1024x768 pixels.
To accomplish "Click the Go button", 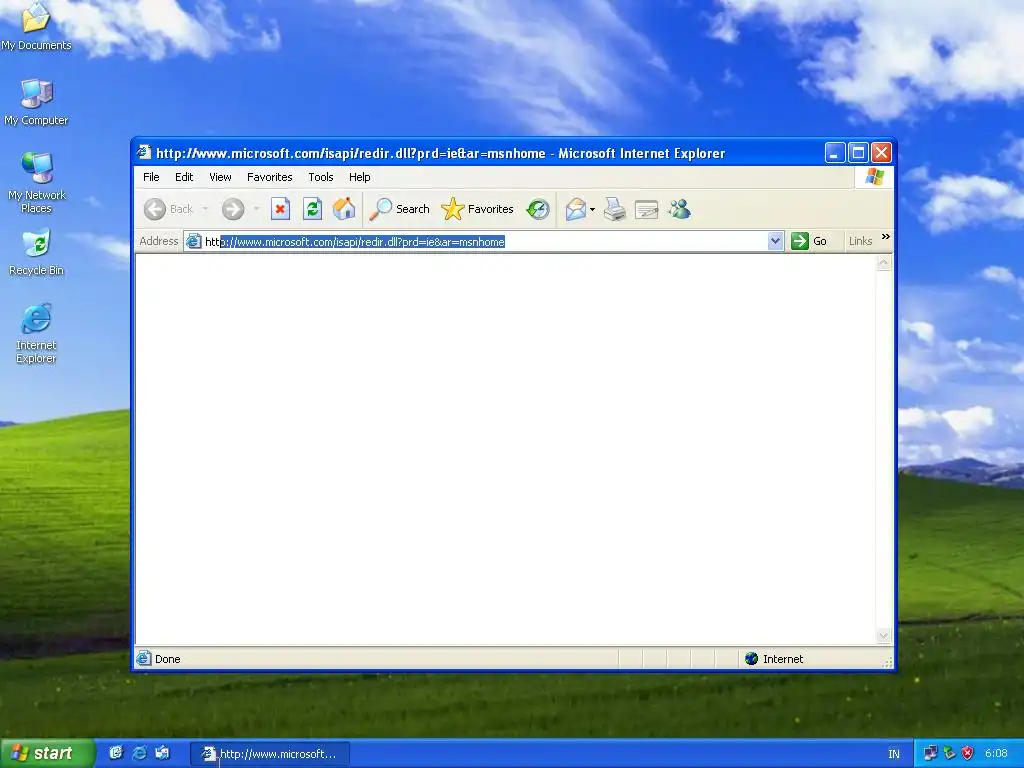I will 809,241.
